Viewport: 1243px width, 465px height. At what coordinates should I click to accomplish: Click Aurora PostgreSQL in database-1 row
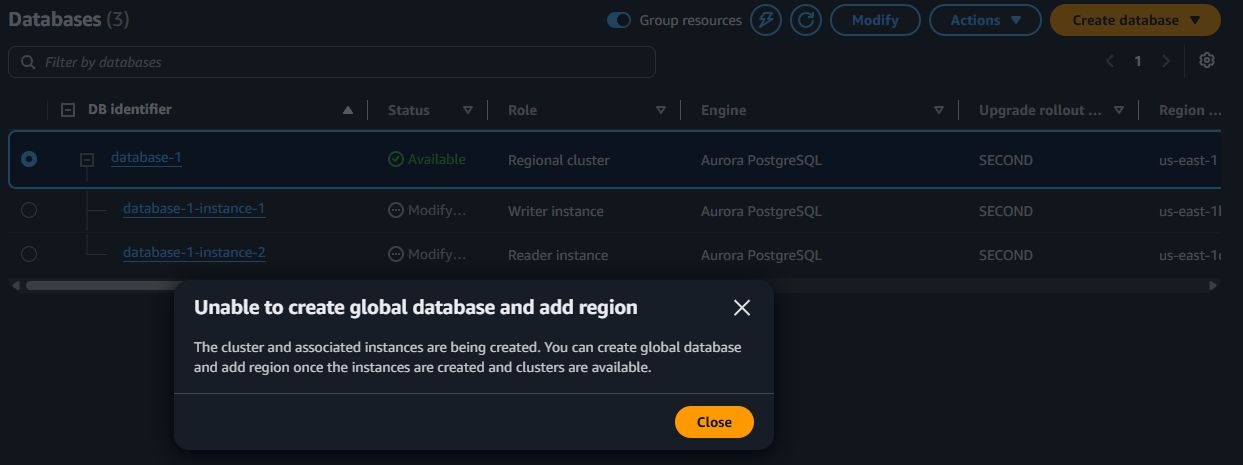(761, 160)
